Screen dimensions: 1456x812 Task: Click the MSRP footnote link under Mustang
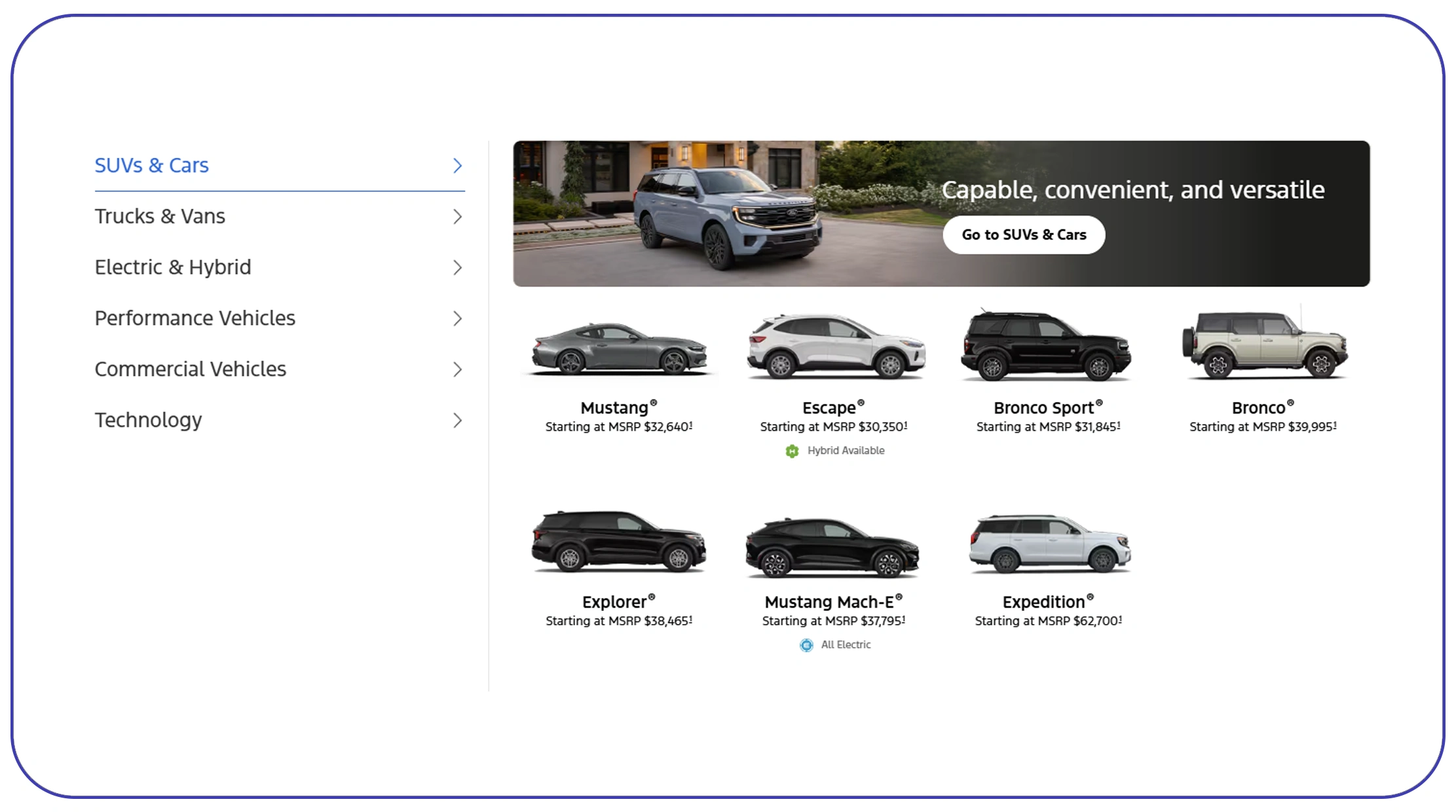(x=690, y=423)
